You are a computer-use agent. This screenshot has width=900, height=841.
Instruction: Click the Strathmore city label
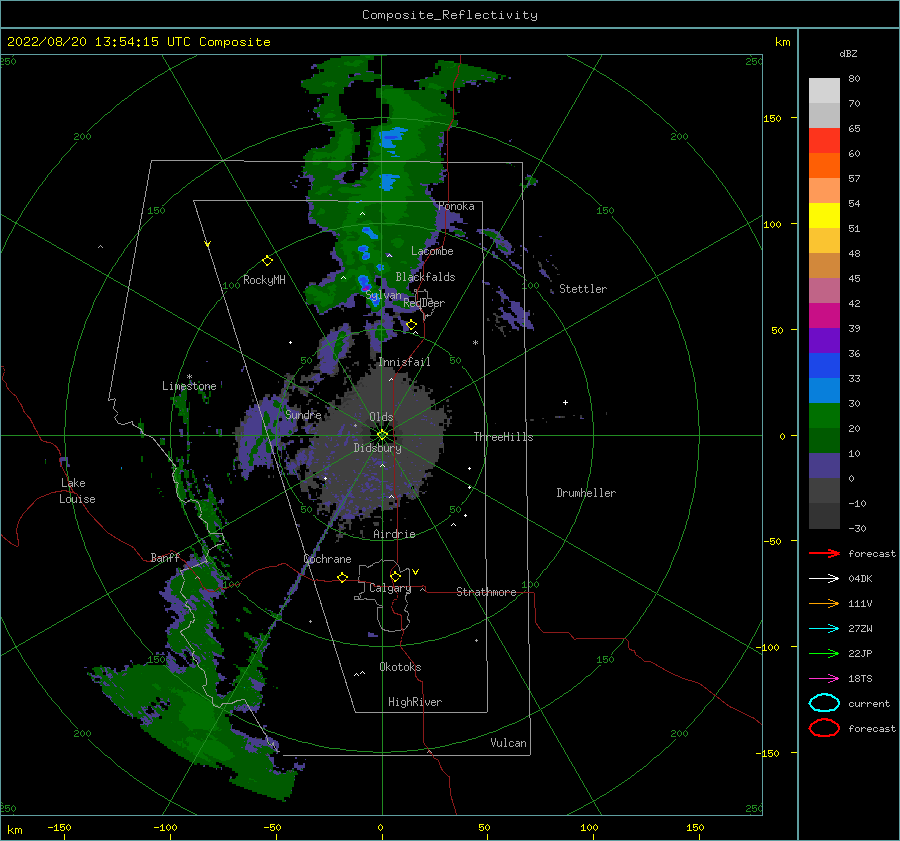[486, 592]
